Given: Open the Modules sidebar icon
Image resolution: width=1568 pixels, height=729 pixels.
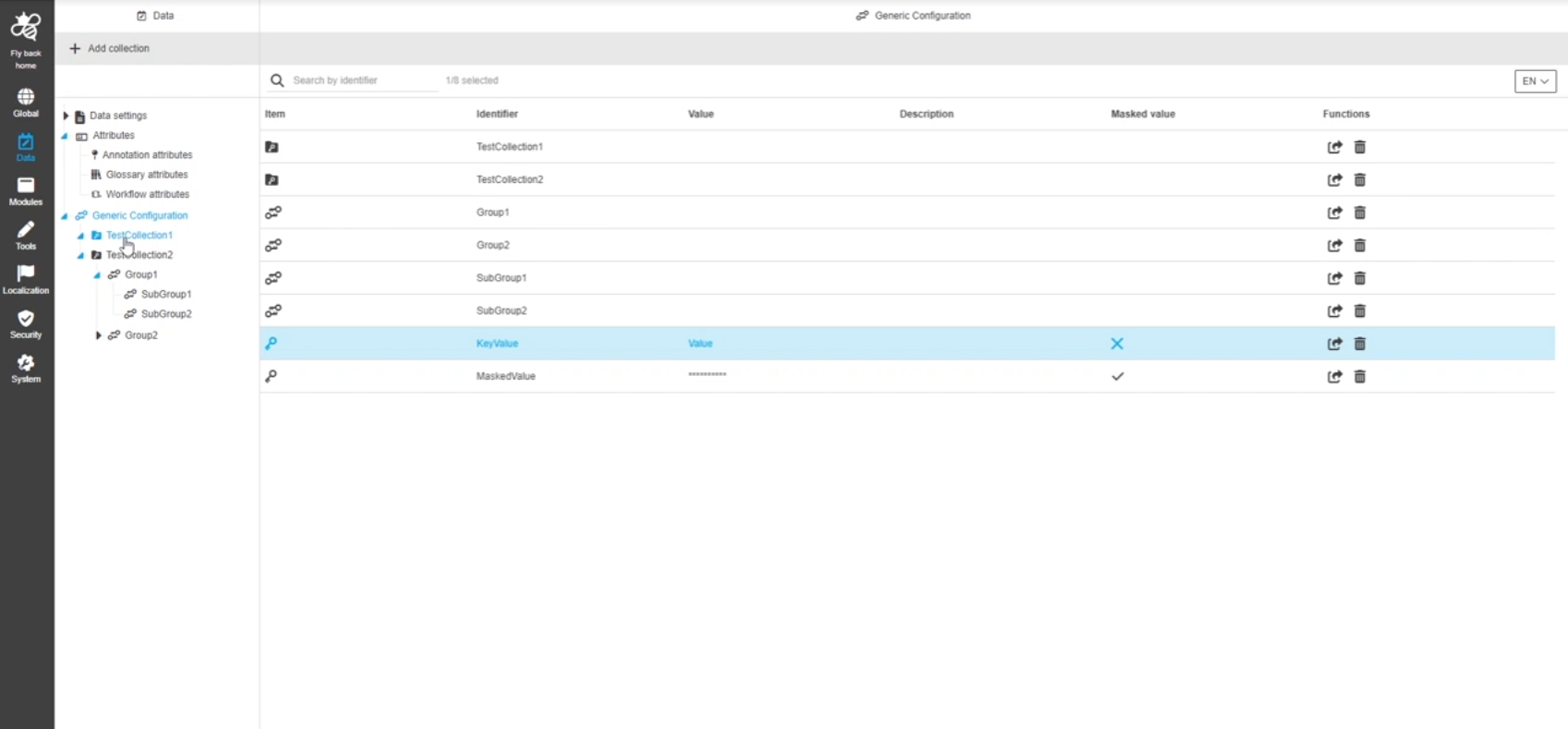Looking at the screenshot, I should click(26, 187).
